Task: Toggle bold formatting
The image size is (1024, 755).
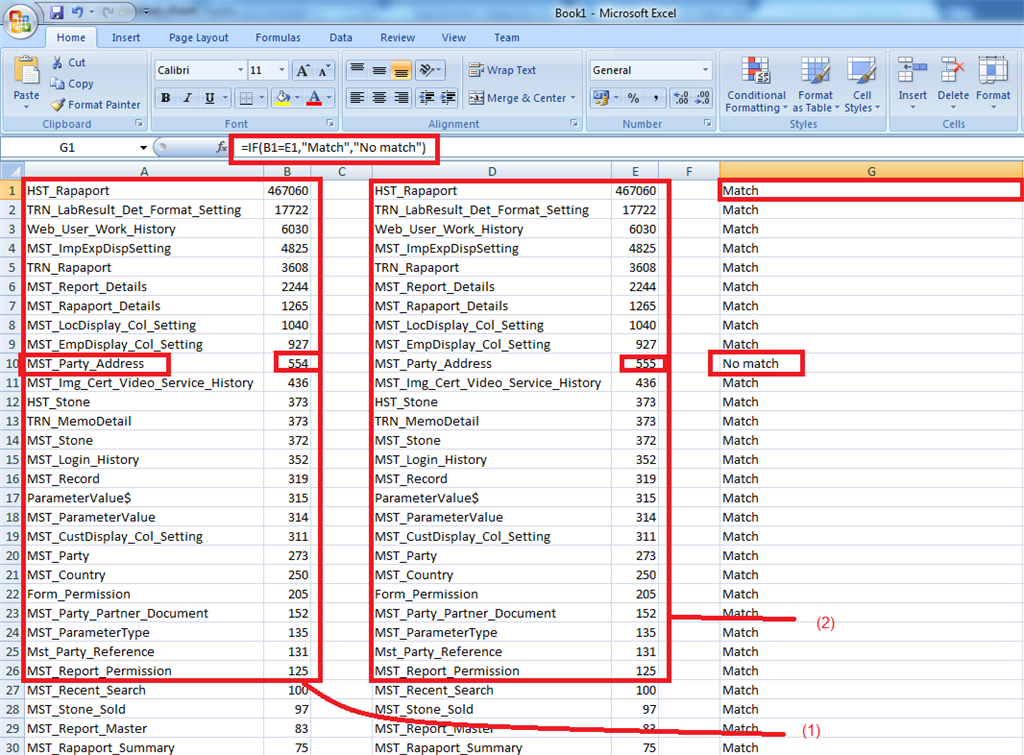Action: (166, 99)
